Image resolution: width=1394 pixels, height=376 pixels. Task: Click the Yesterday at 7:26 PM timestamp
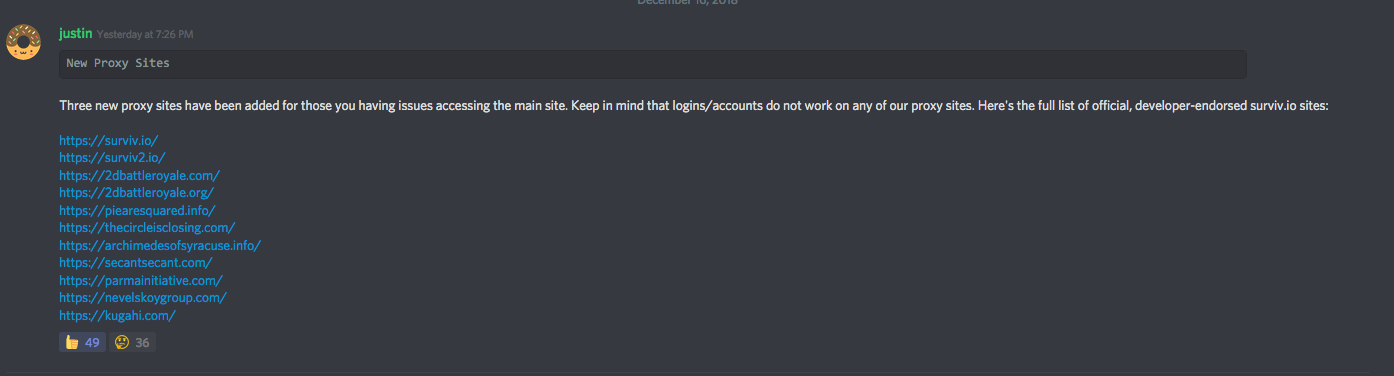[145, 34]
